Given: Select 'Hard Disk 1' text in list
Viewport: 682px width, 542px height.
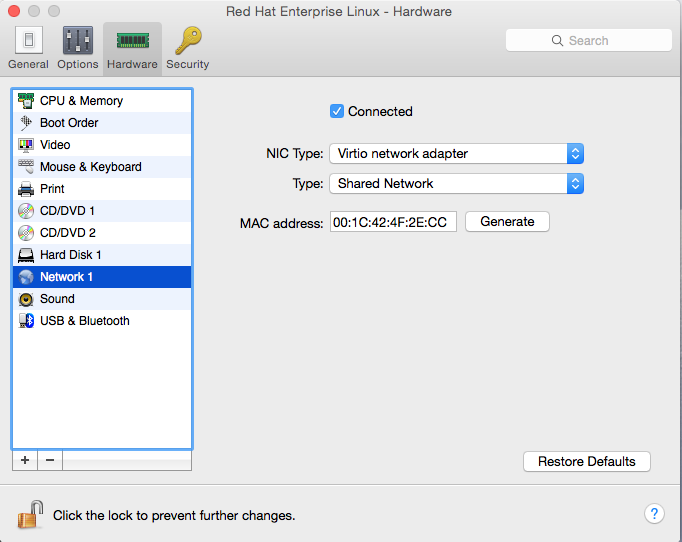Looking at the screenshot, I should pos(70,255).
